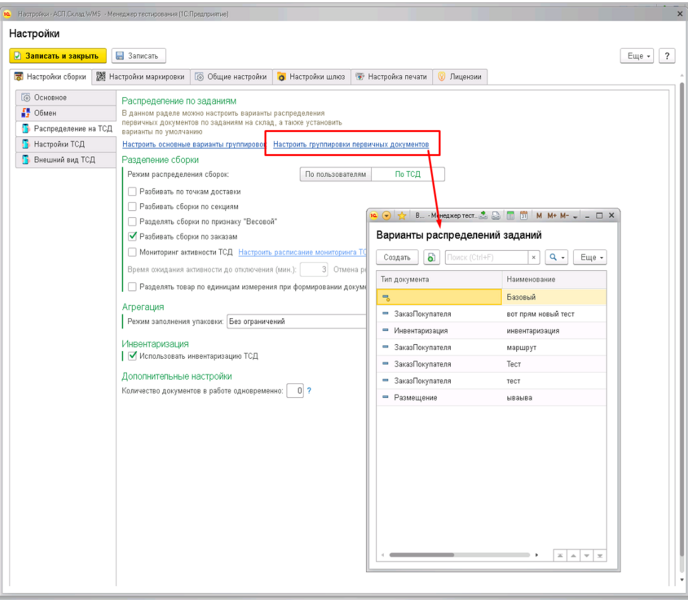Click the blue ? hint beside the documents count
The width and height of the screenshot is (688, 600).
(309, 391)
